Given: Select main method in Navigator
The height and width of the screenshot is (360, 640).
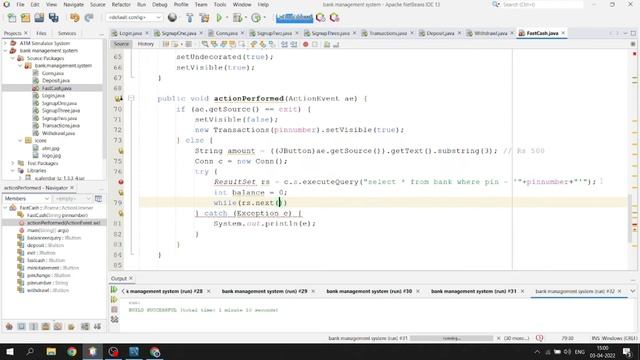Looking at the screenshot, I should click(x=48, y=230).
